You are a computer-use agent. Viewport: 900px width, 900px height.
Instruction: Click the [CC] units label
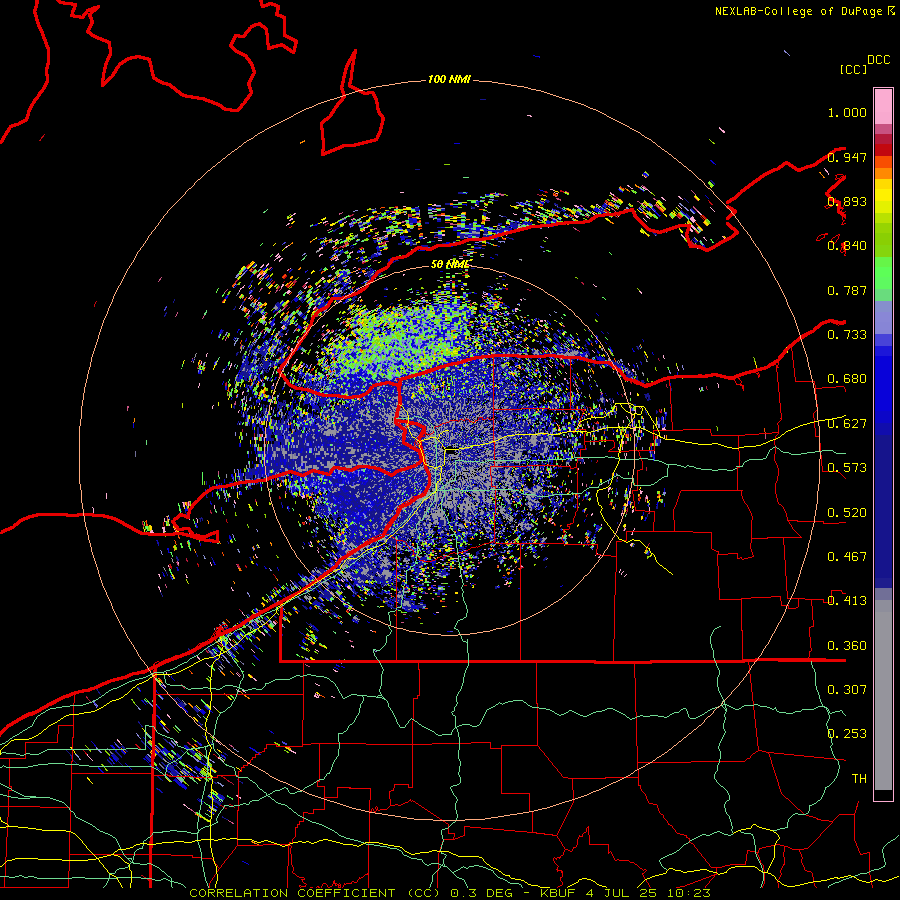click(x=853, y=69)
